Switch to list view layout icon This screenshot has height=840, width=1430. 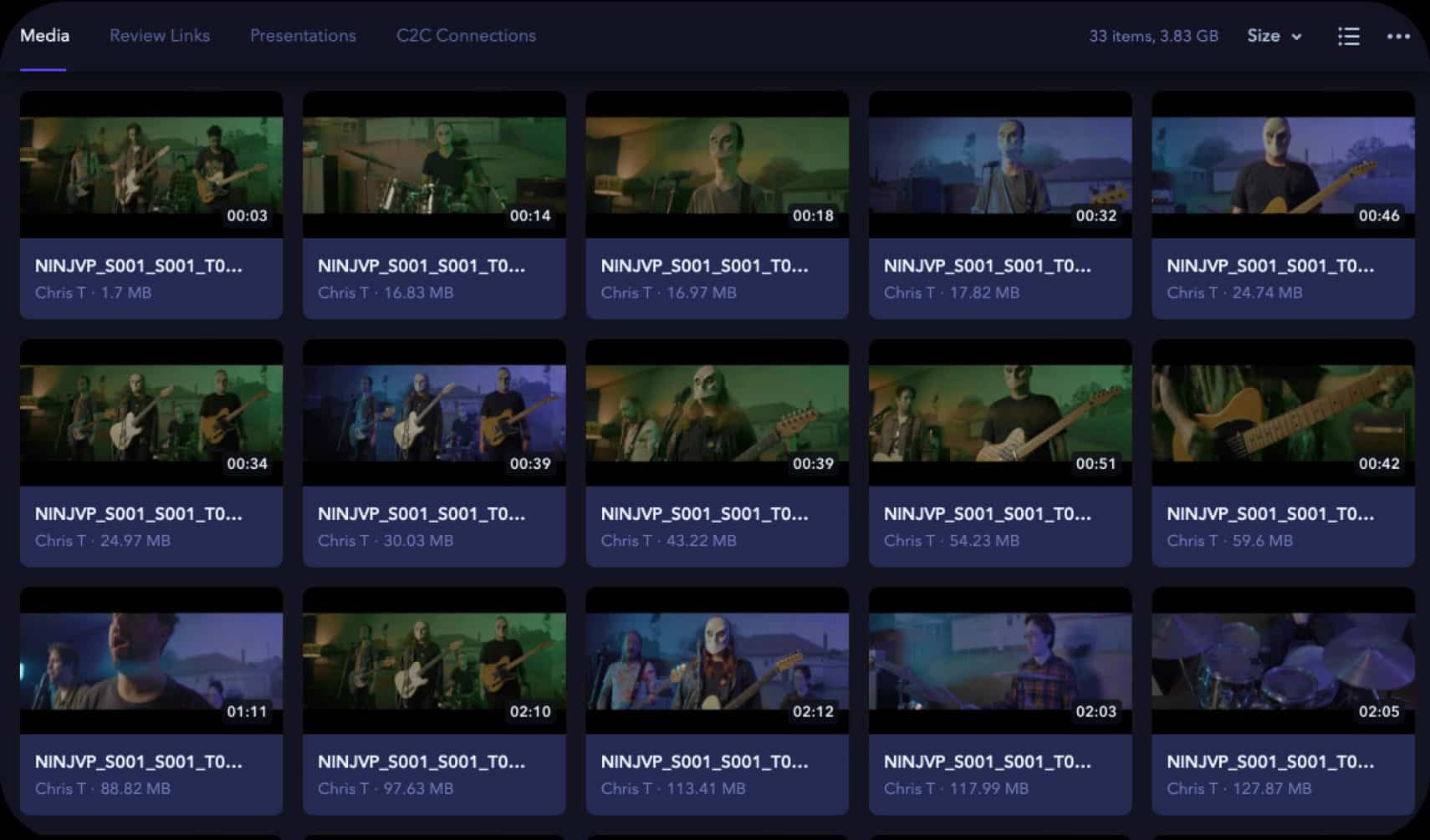[1348, 36]
